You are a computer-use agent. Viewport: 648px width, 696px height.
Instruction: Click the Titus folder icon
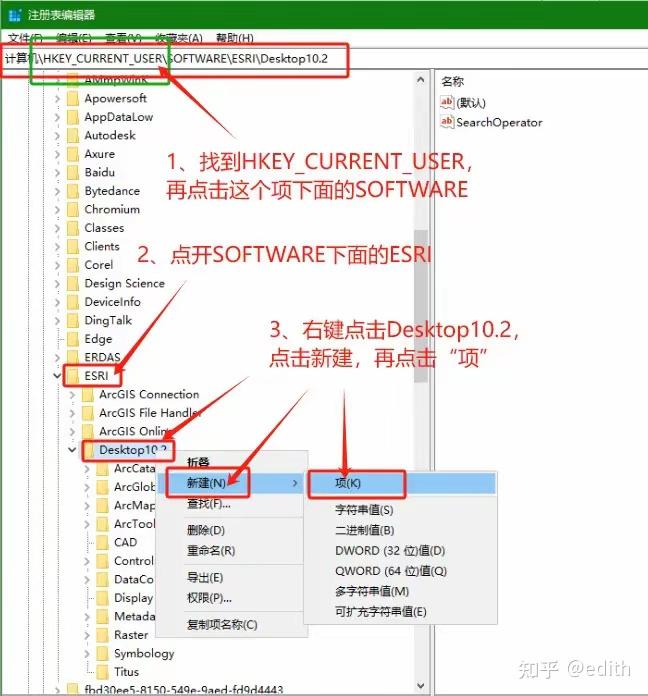coord(103,672)
